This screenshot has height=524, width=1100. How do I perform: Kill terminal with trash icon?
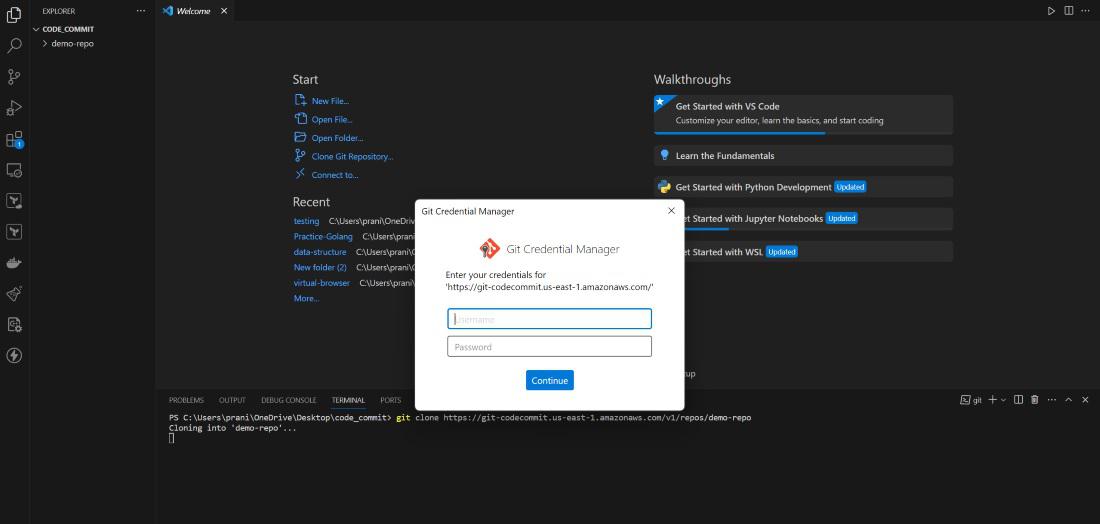coord(1034,400)
